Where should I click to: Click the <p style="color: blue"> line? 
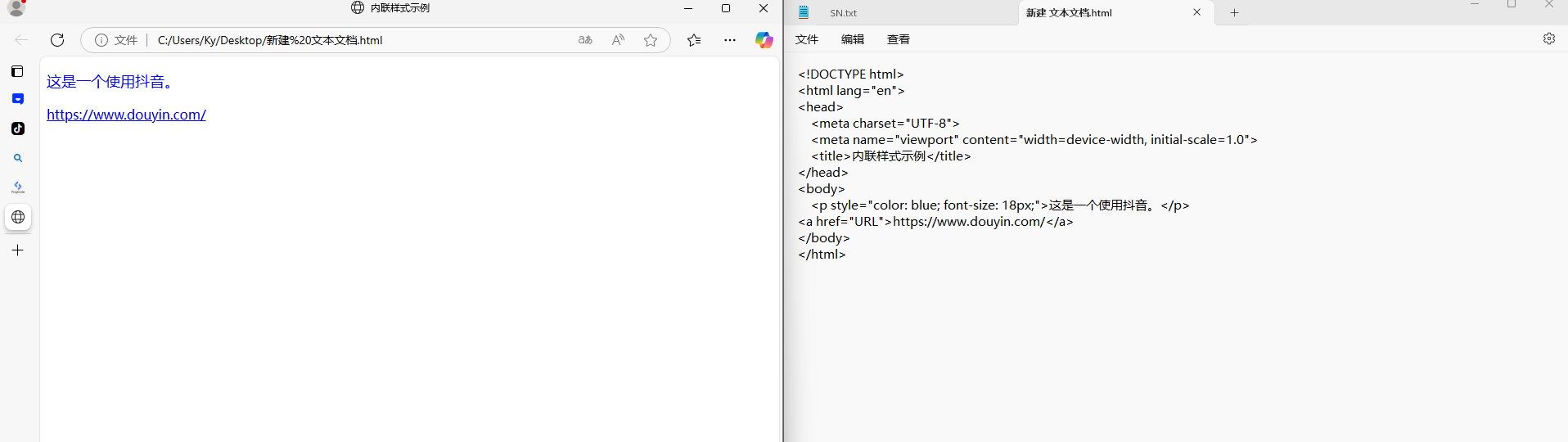click(1000, 205)
